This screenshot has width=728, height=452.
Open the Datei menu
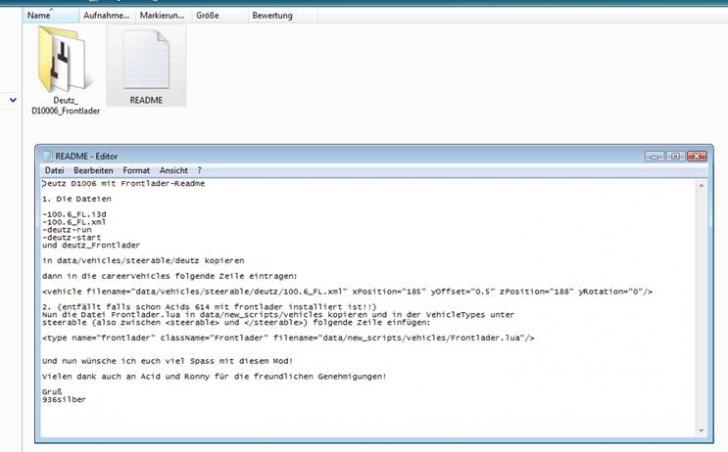click(x=54, y=170)
